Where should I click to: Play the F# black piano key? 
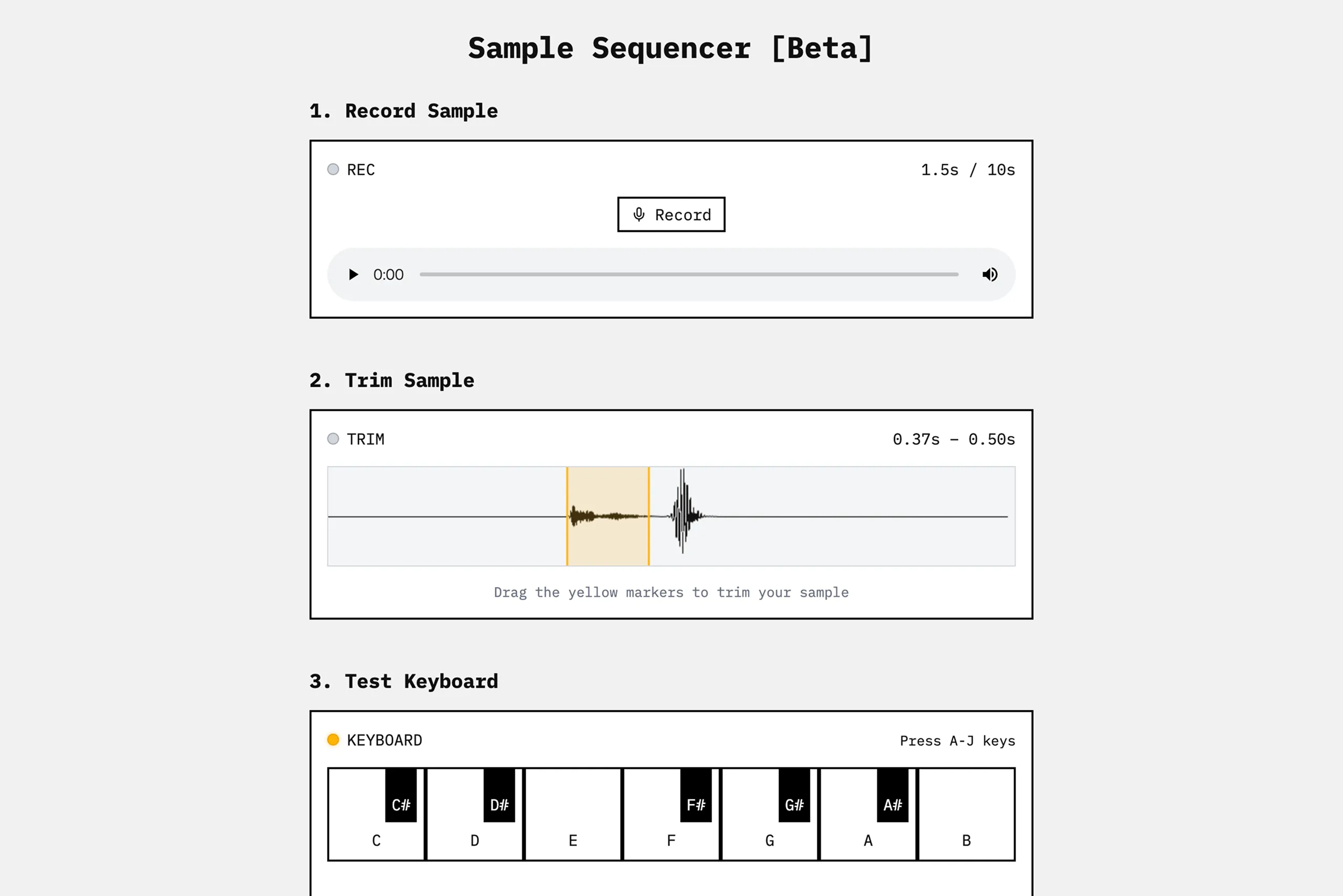[696, 795]
